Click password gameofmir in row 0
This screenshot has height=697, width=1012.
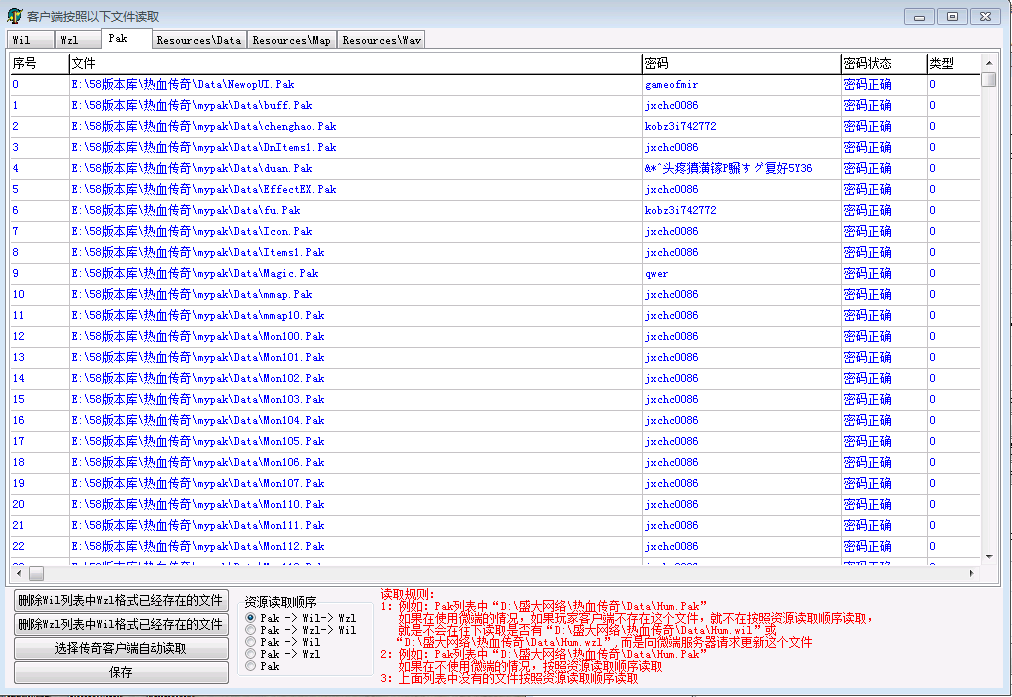(671, 85)
